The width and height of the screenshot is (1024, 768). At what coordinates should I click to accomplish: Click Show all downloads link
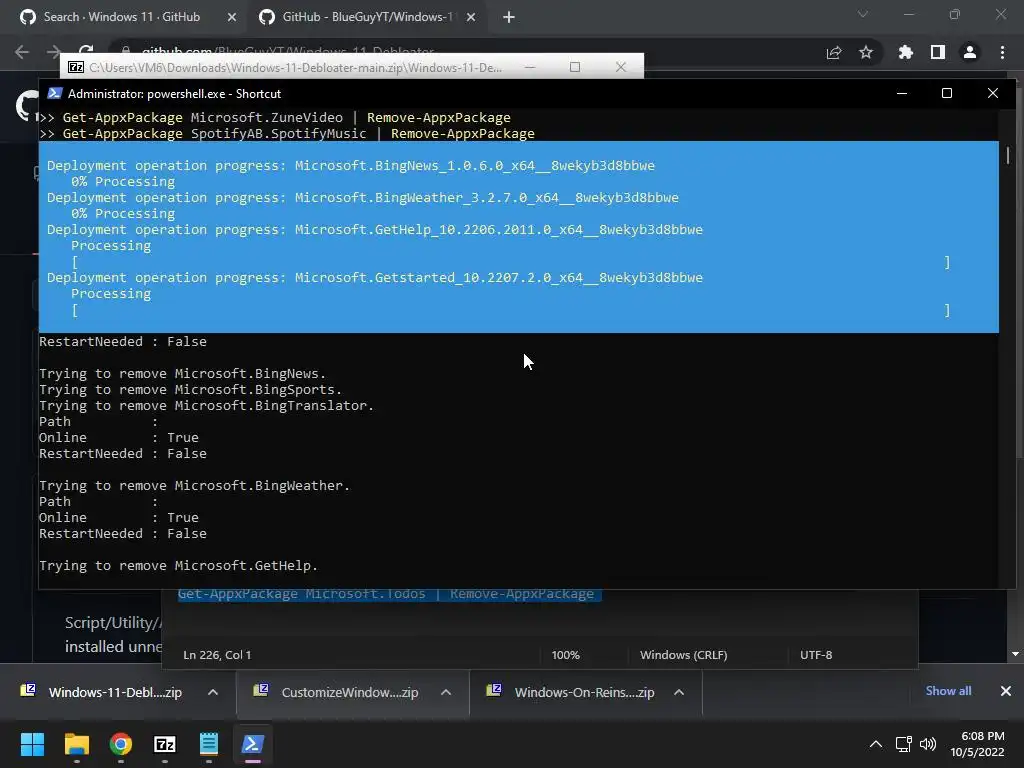tap(948, 691)
